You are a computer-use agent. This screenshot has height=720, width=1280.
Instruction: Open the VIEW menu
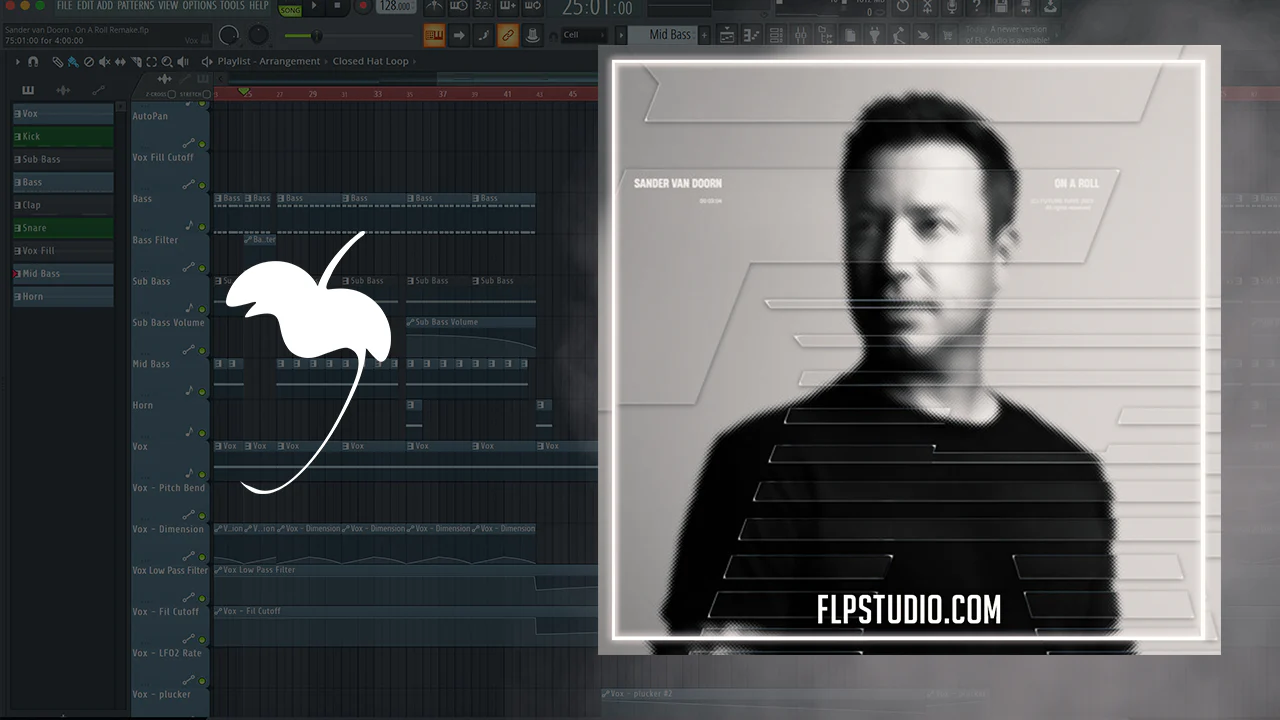tap(168, 6)
